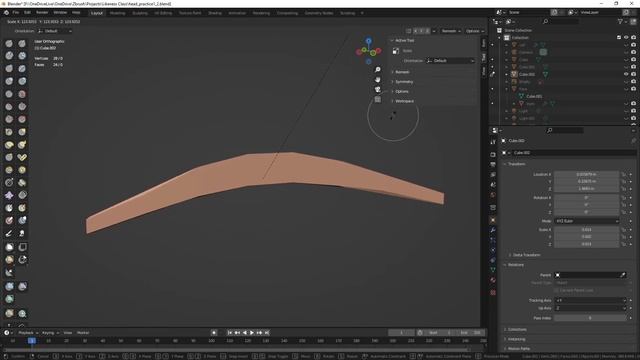The height and width of the screenshot is (360, 640).
Task: Open the timeline Keying menu
Action: [50, 333]
